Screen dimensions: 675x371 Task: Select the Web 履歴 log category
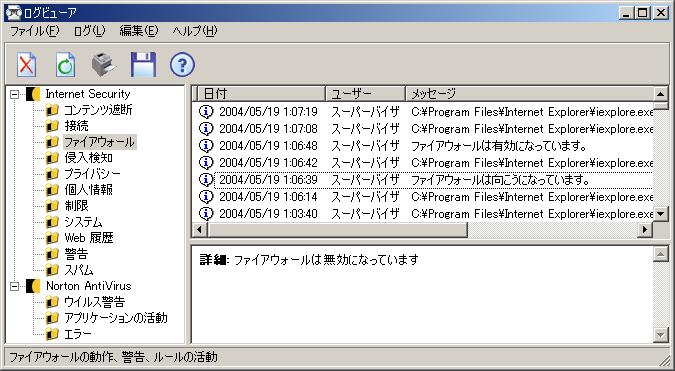89,238
